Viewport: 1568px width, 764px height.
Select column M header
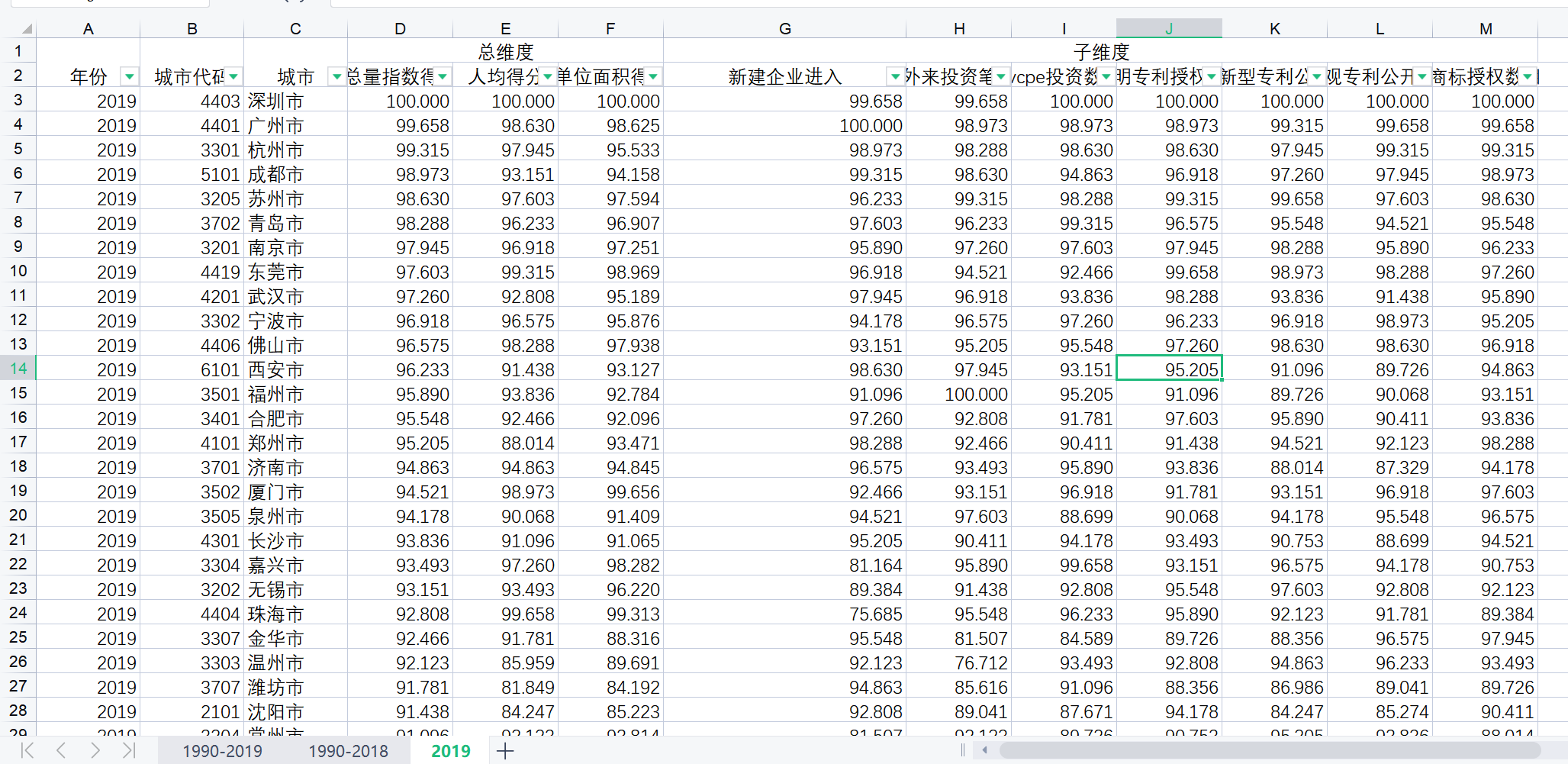(1486, 28)
